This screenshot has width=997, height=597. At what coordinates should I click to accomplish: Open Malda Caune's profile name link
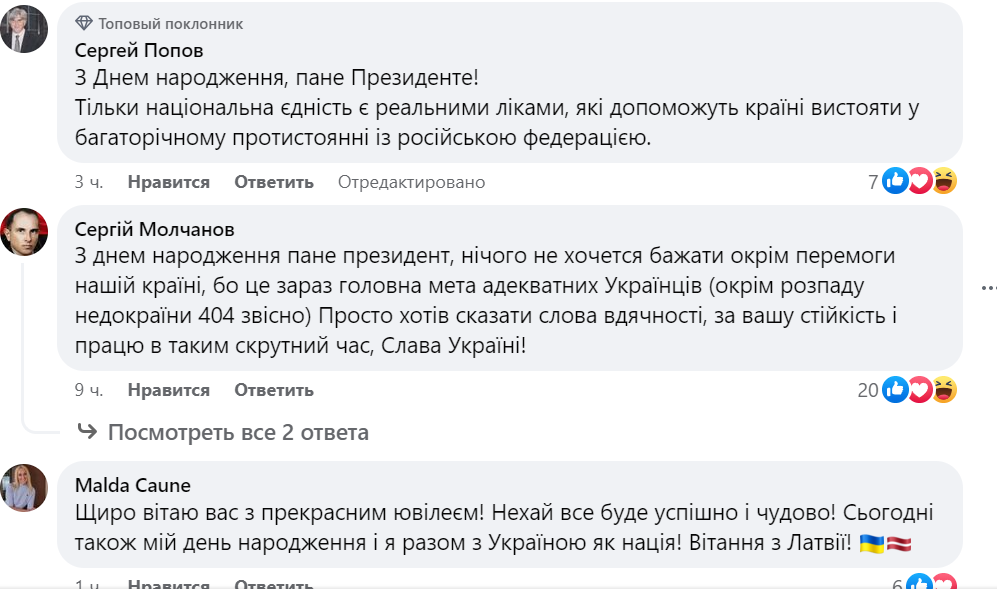pos(133,485)
